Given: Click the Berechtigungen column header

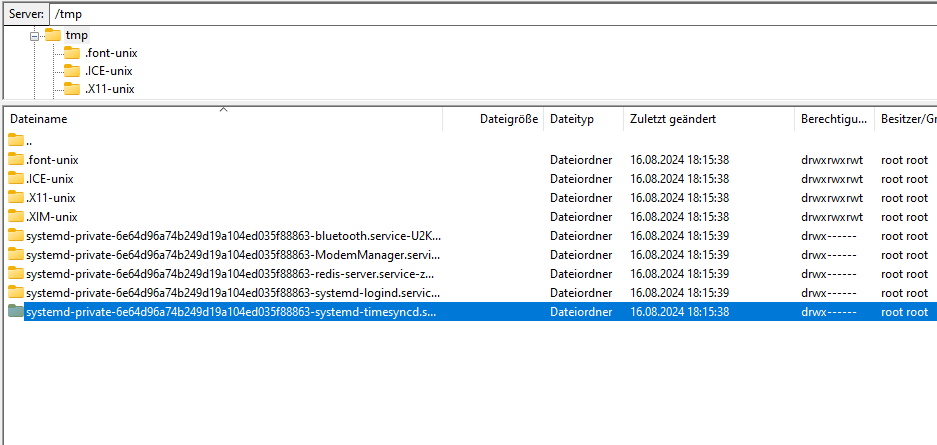Looking at the screenshot, I should (833, 119).
